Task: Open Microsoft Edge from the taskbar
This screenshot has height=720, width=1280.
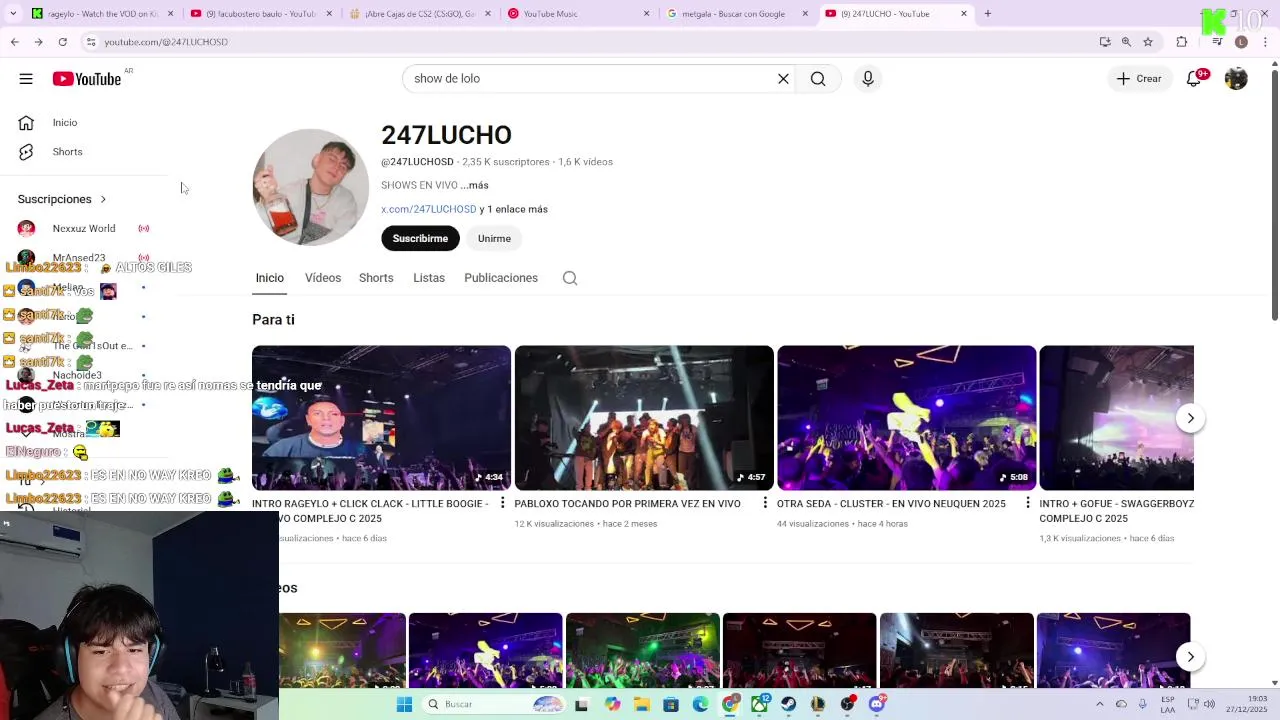Action: click(x=700, y=704)
